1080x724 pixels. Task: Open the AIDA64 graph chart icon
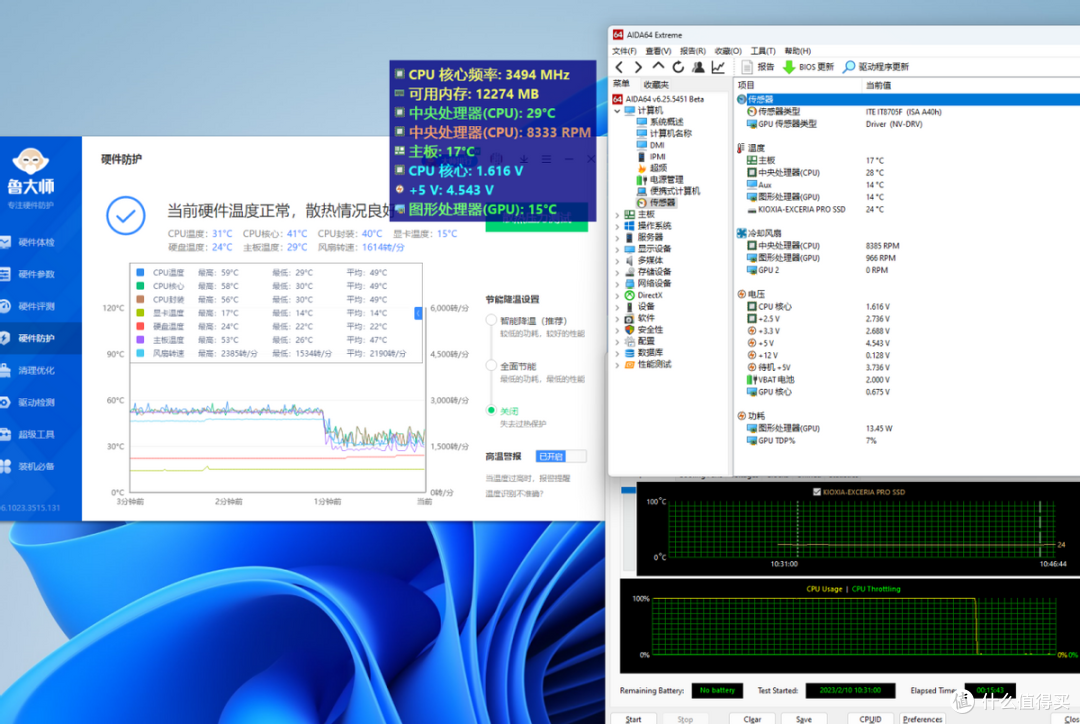718,67
